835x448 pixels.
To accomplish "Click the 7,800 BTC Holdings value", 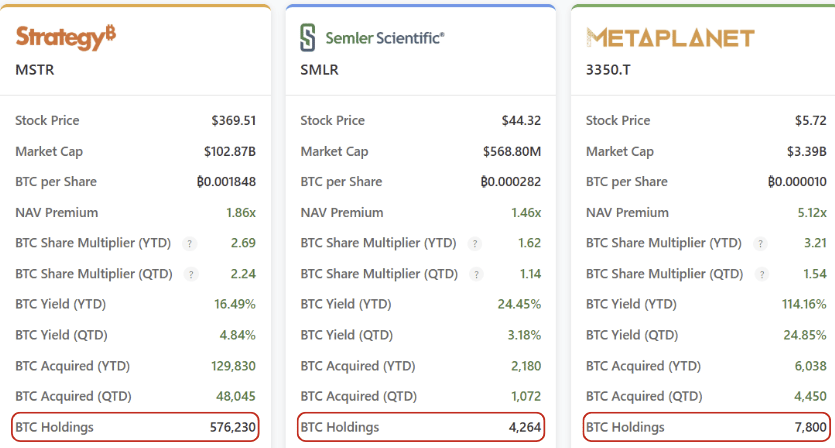I will [808, 427].
